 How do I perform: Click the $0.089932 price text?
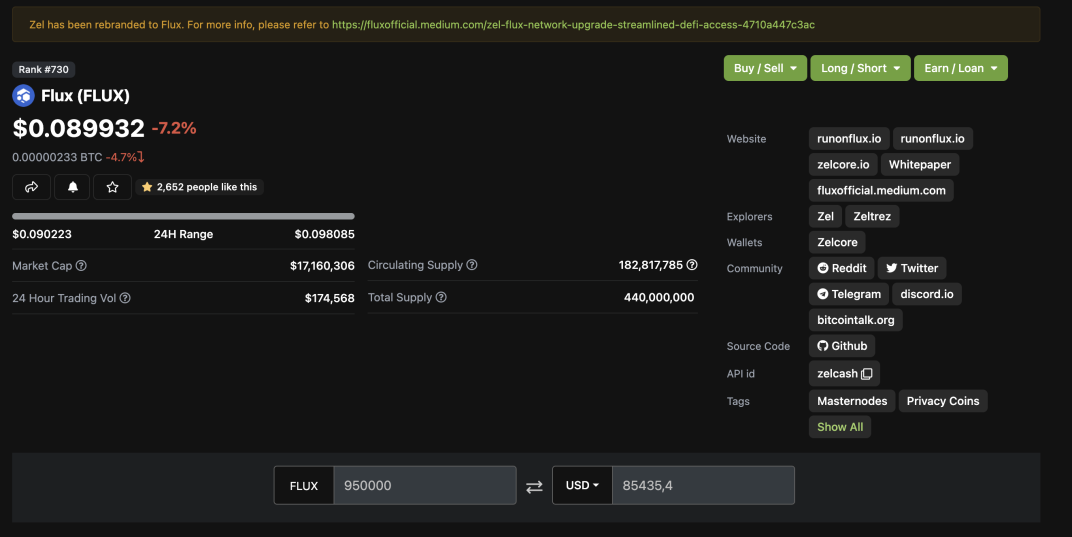click(79, 128)
